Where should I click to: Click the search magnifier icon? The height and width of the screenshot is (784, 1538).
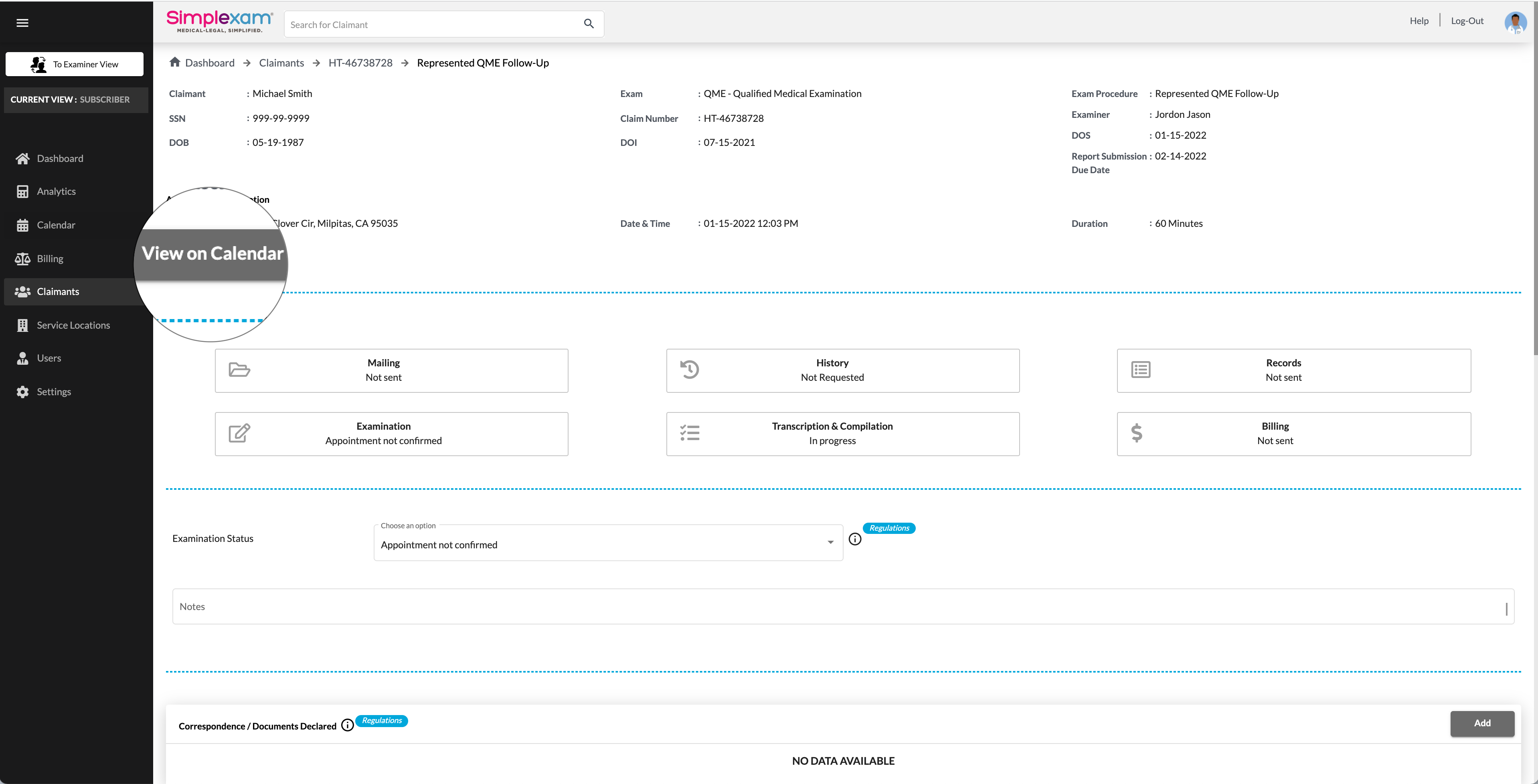point(589,24)
